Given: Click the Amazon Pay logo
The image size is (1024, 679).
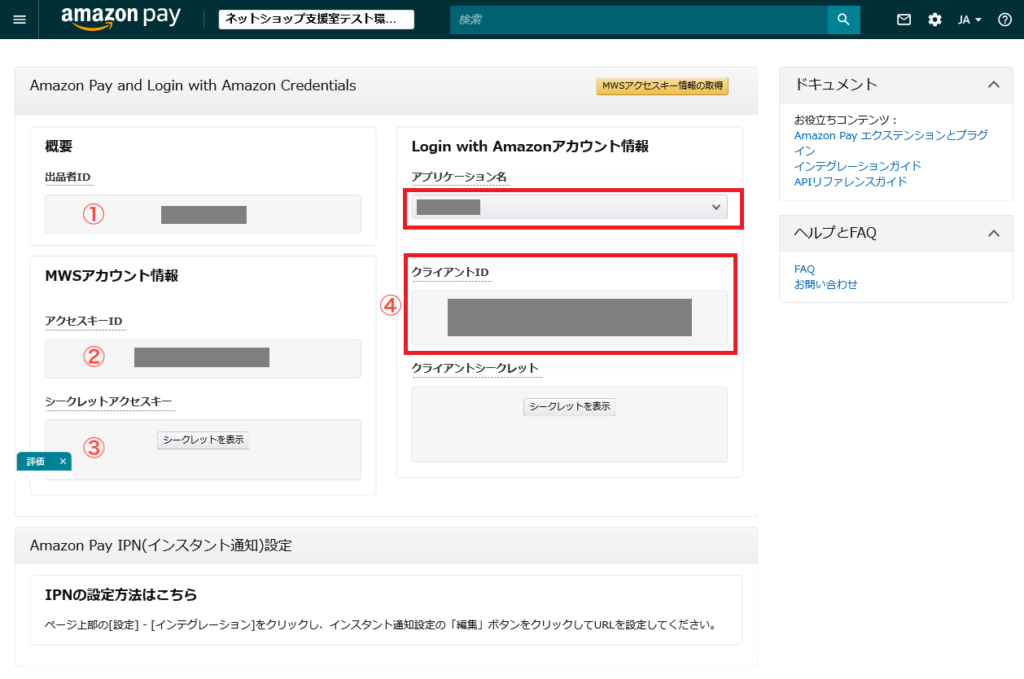Looking at the screenshot, I should pos(123,18).
